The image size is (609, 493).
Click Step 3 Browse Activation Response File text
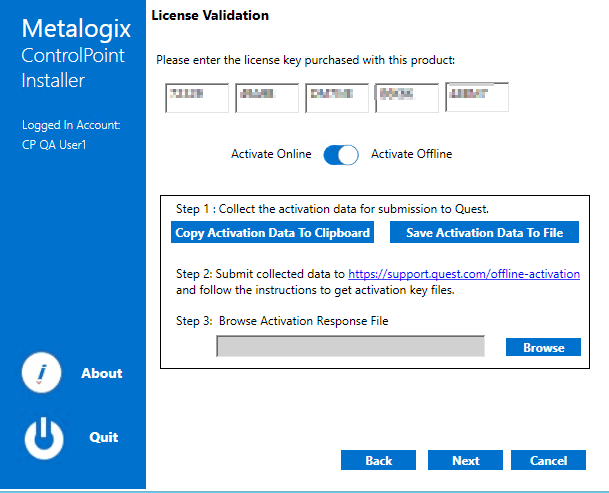click(282, 321)
